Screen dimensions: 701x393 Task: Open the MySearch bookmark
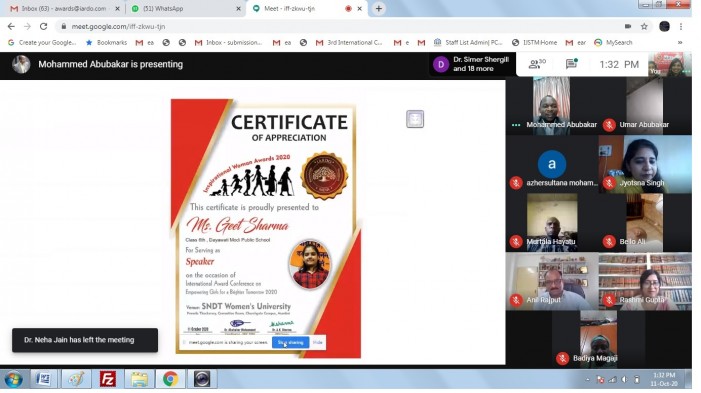(613, 42)
